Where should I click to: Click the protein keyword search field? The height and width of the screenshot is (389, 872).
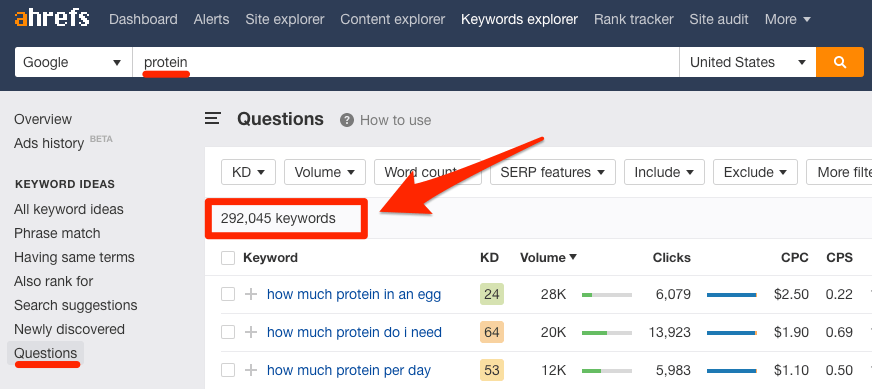point(406,62)
